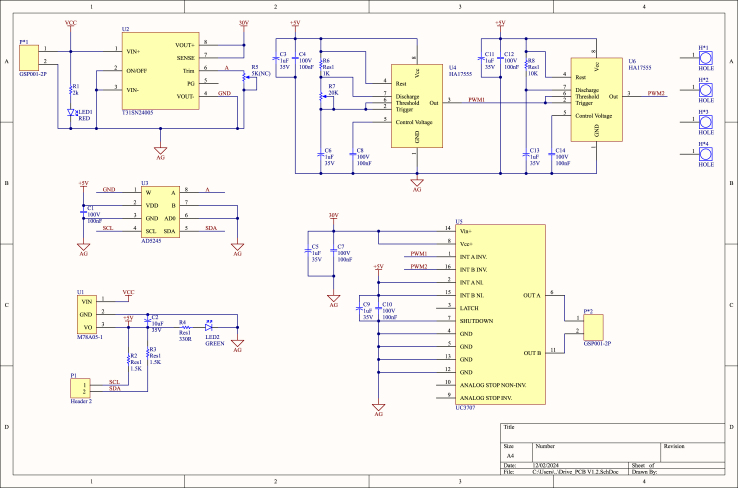
Task: Click the SENSE pin label on U2
Action: click(x=185, y=58)
